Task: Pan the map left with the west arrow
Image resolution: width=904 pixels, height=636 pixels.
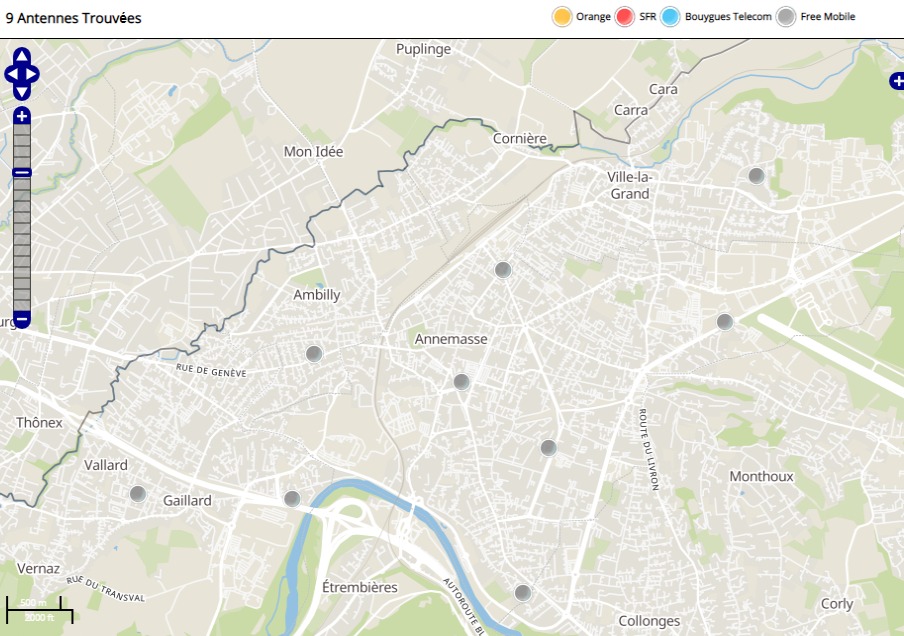Action: (10, 74)
